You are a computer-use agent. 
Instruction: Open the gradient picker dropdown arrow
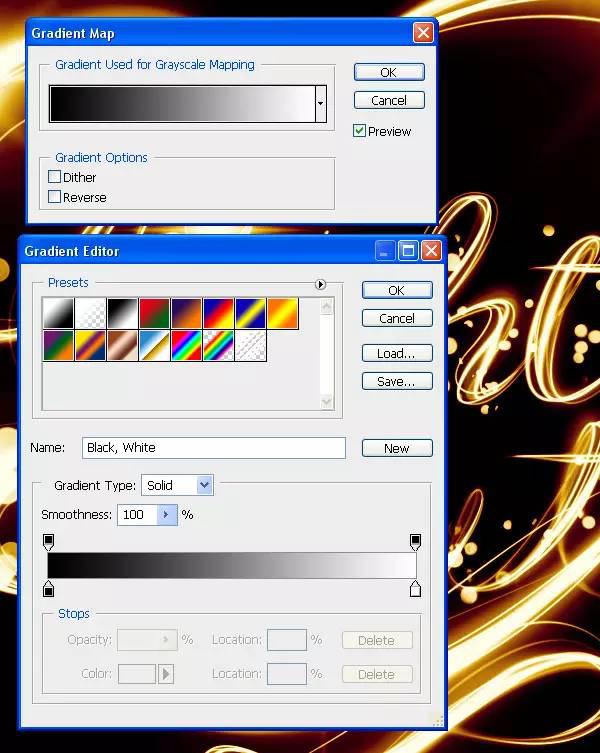pos(320,104)
